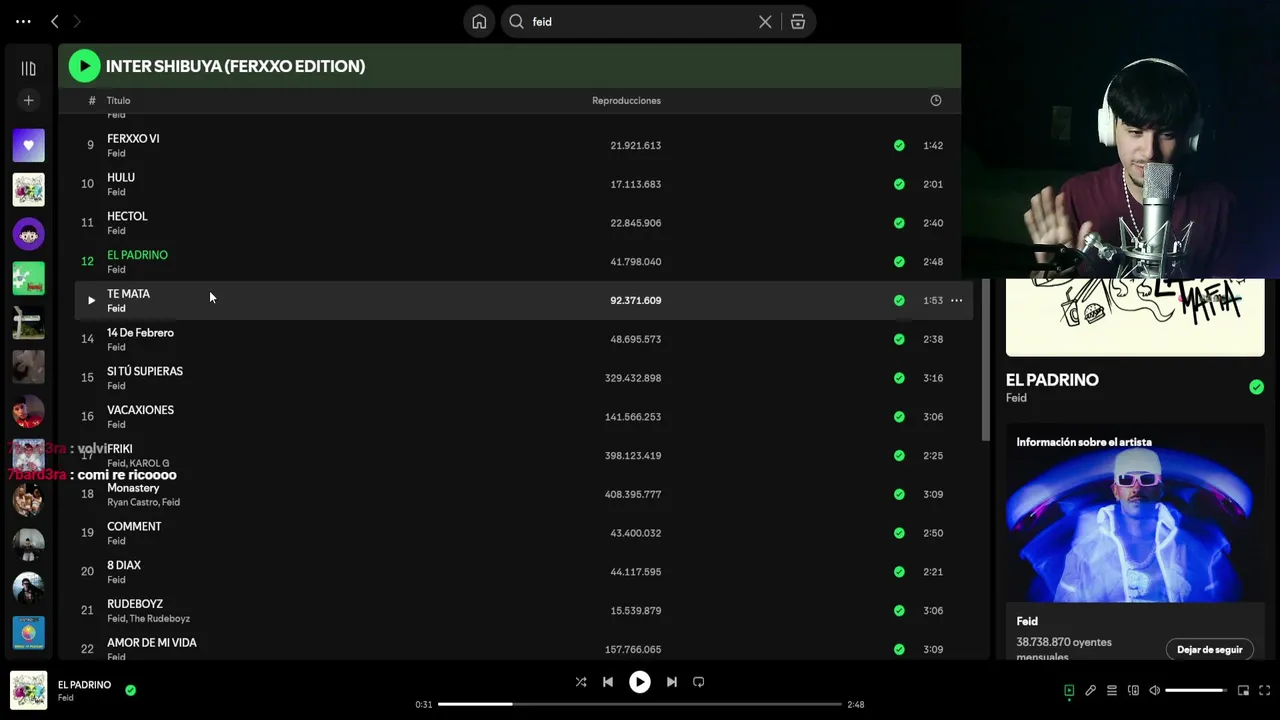This screenshot has width=1280, height=720.
Task: Open KAROL G artist link under FRIKI
Action: pos(150,463)
